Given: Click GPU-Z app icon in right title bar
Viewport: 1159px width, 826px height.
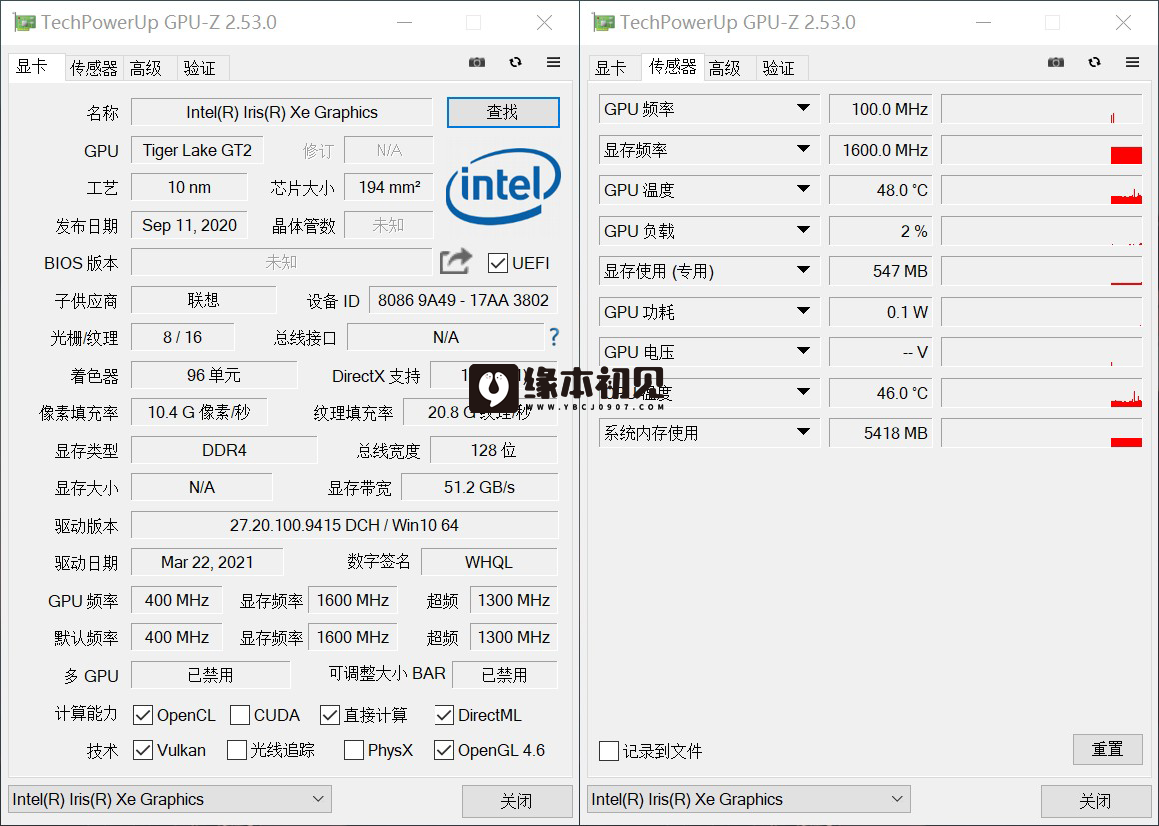Looking at the screenshot, I should pos(603,22).
